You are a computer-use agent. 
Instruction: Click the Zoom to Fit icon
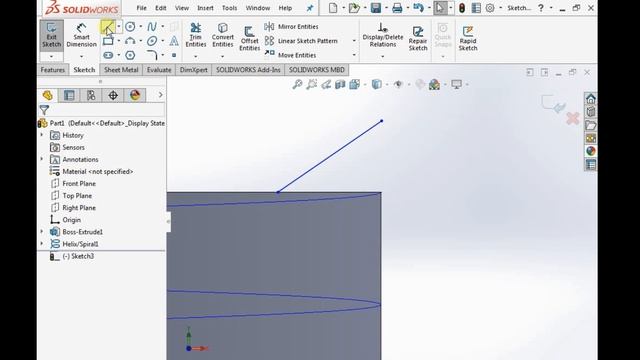(297, 84)
